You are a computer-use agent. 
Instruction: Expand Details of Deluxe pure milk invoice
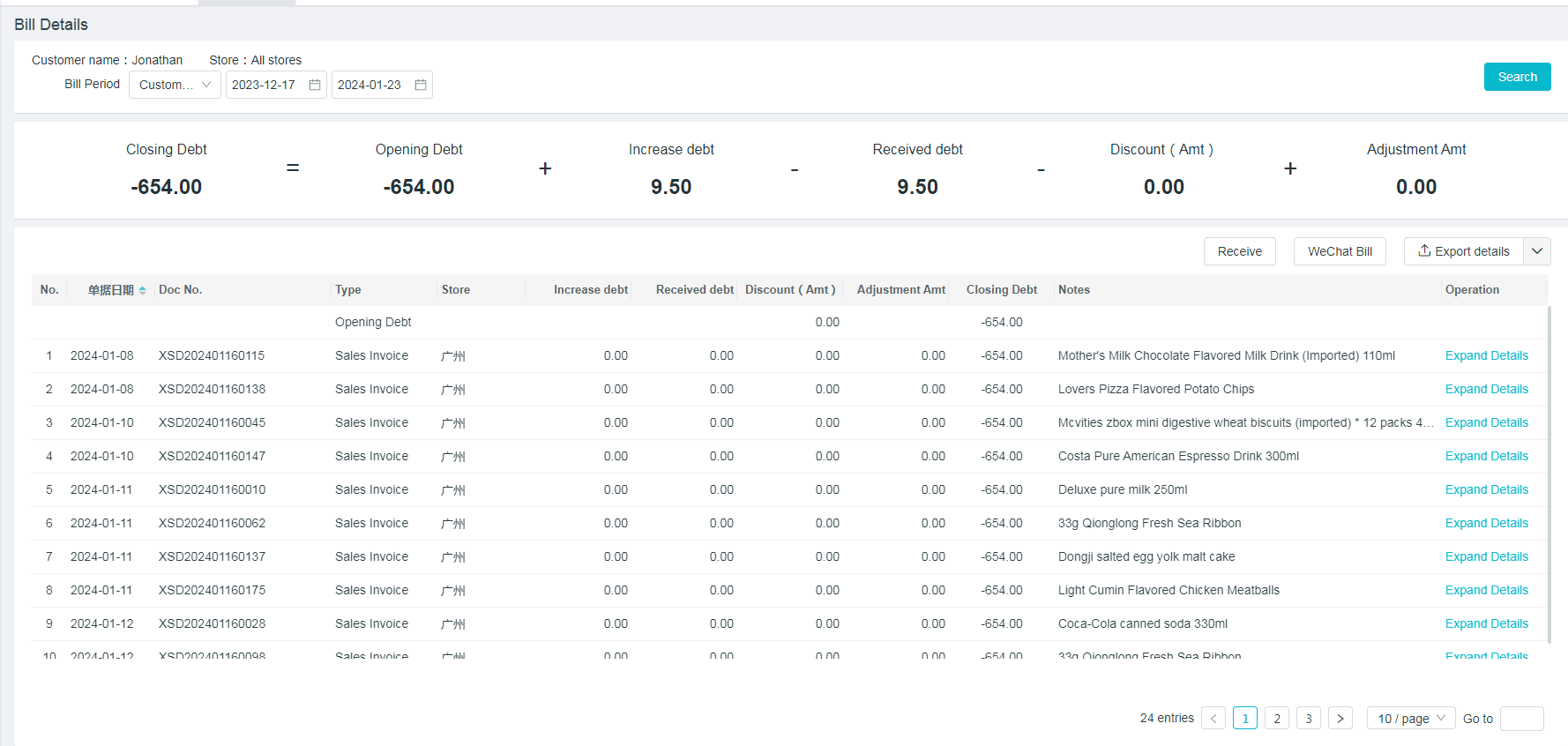1486,489
